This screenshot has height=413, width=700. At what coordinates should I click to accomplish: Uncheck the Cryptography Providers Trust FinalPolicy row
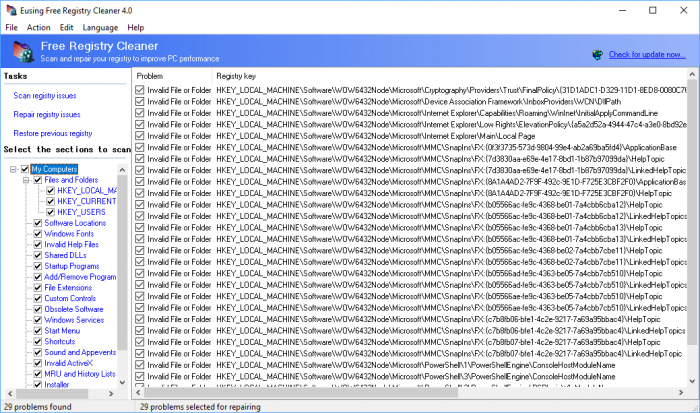coord(140,90)
